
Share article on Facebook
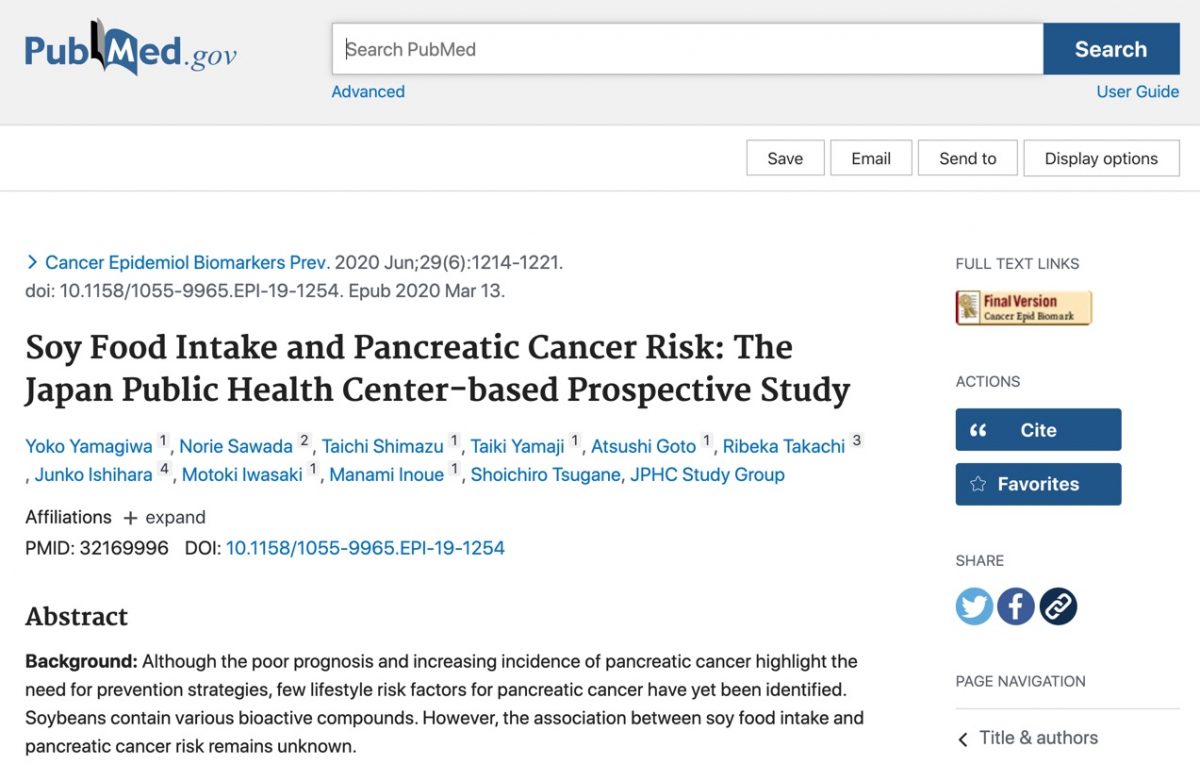pyautogui.click(x=1016, y=606)
